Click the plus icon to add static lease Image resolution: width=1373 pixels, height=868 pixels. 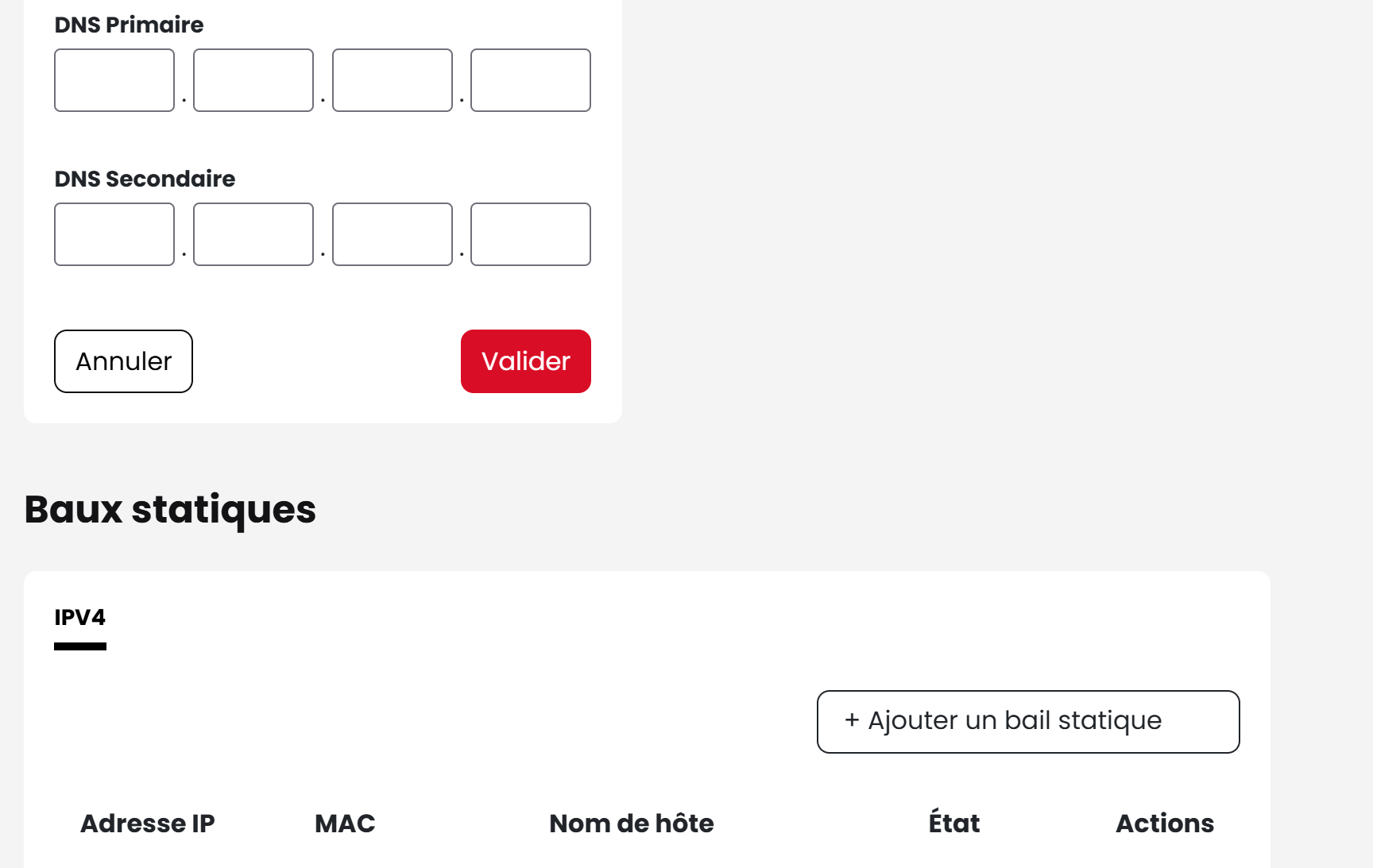tap(852, 720)
